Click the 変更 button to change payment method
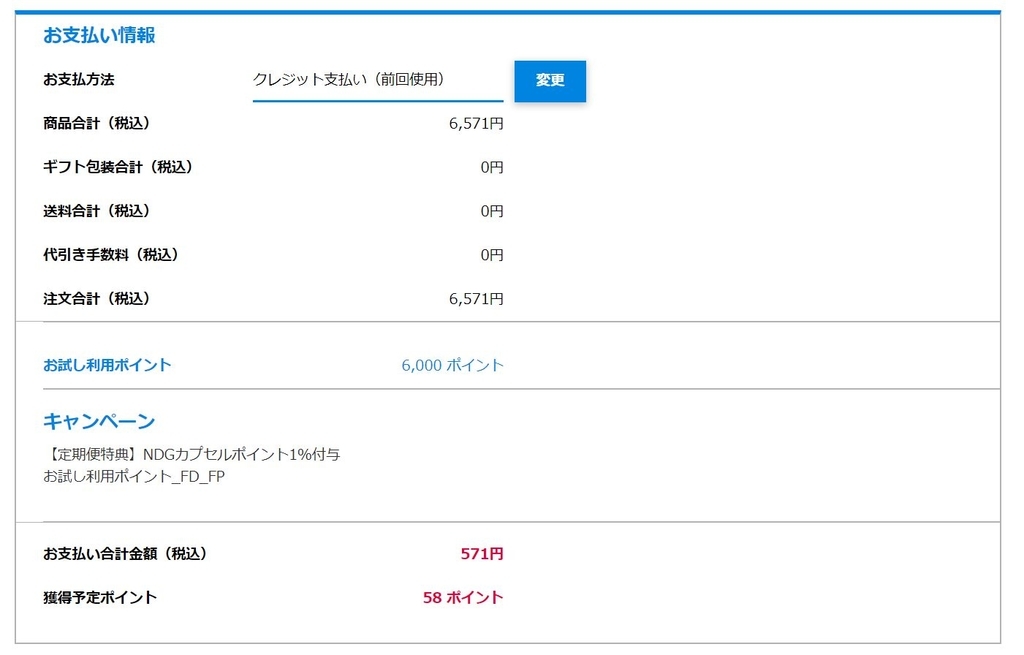This screenshot has height=655, width=1024. [549, 81]
